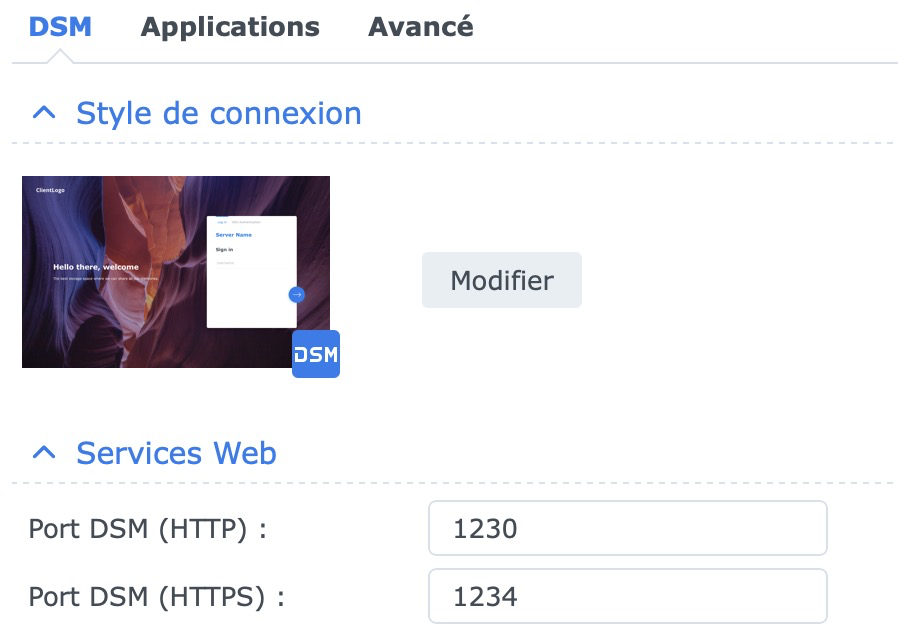Click the blue DSM badge icon
The height and width of the screenshot is (638, 898).
316,354
